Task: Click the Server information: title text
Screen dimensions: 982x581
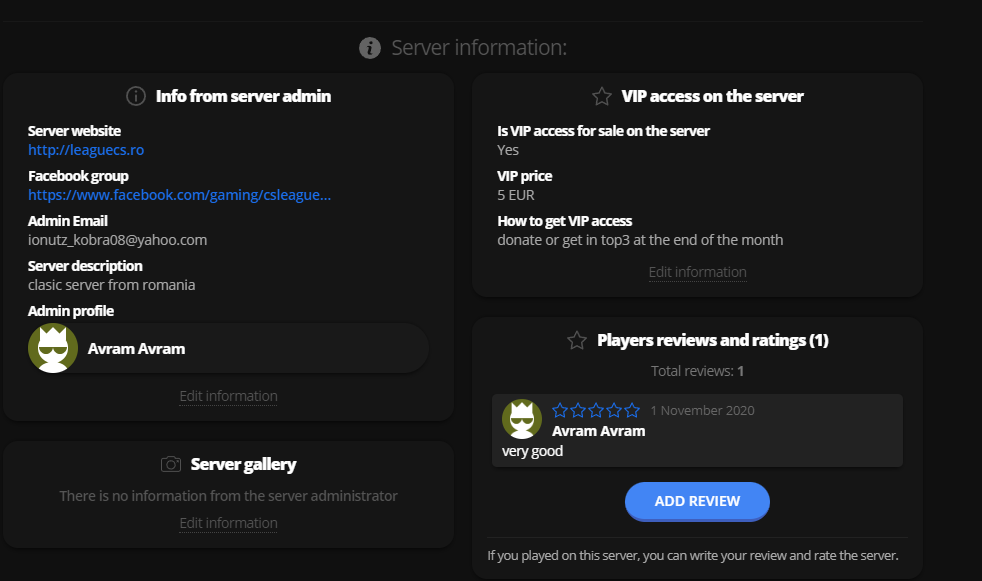Action: click(479, 48)
